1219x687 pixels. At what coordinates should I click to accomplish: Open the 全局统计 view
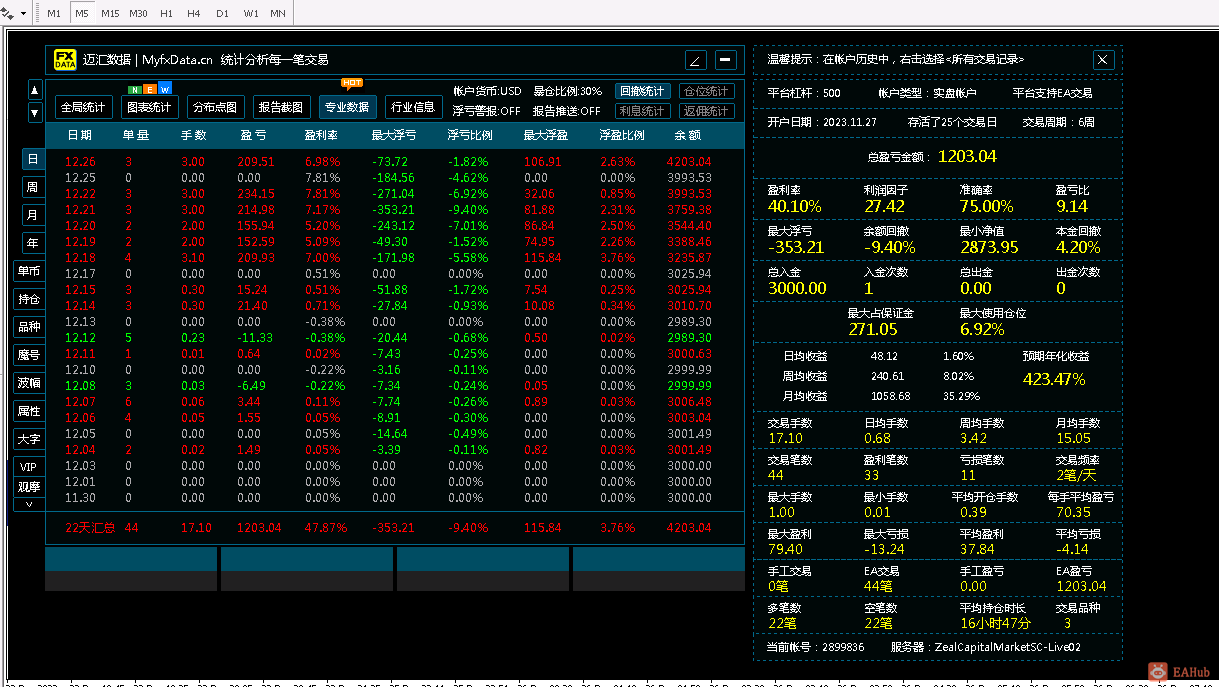84,107
